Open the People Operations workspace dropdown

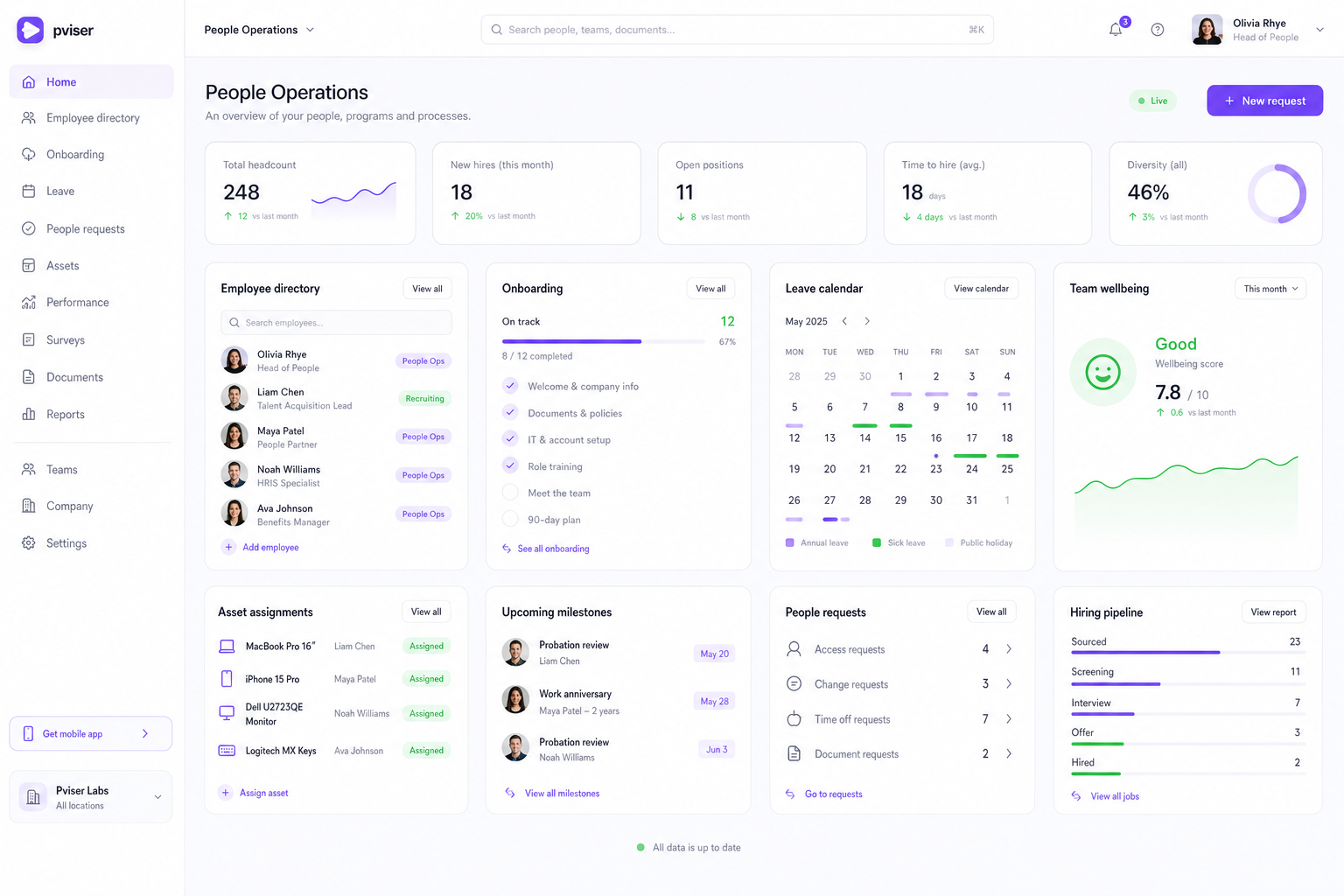coord(259,30)
